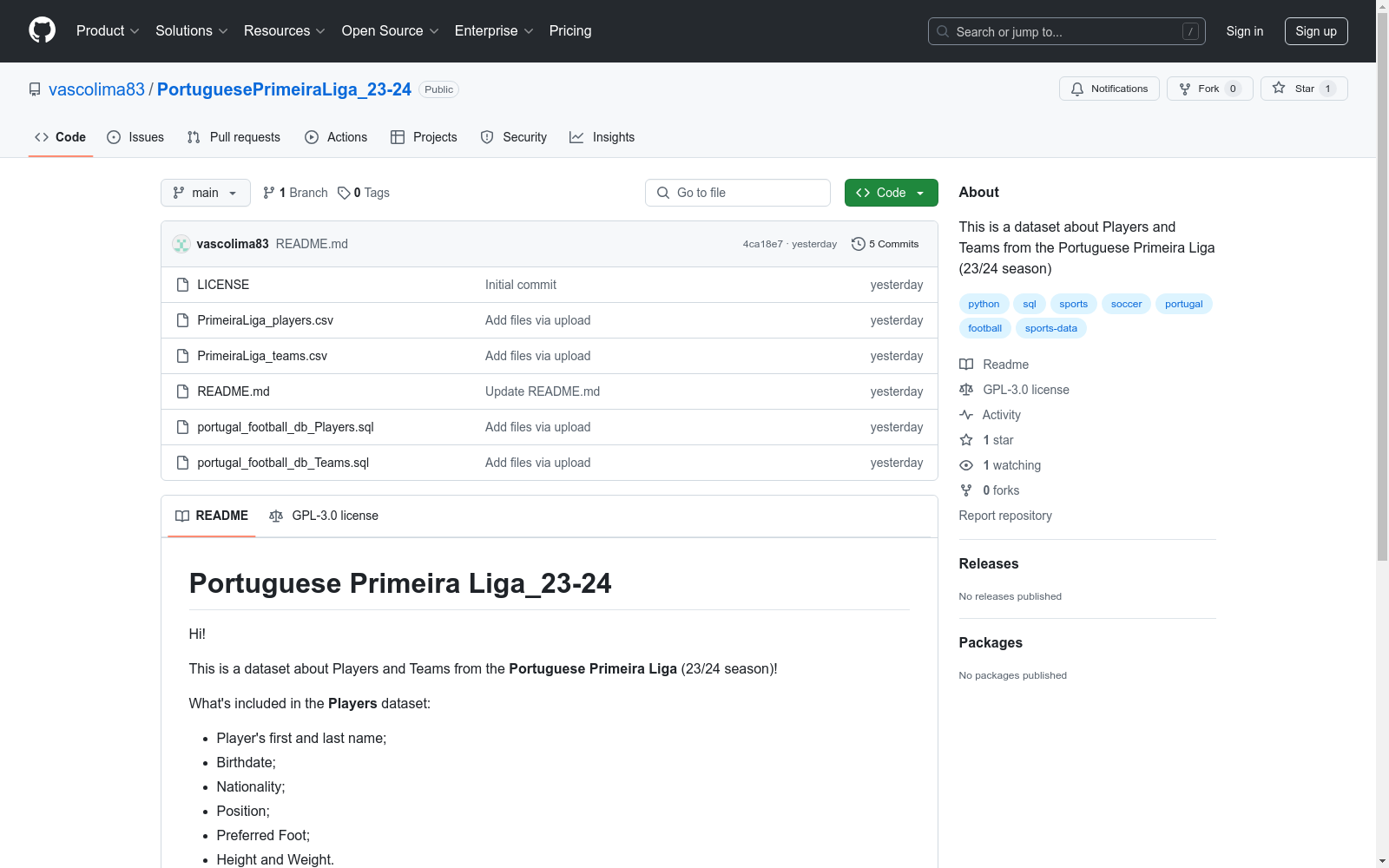
Task: Open the Insights tab
Action: tap(602, 137)
